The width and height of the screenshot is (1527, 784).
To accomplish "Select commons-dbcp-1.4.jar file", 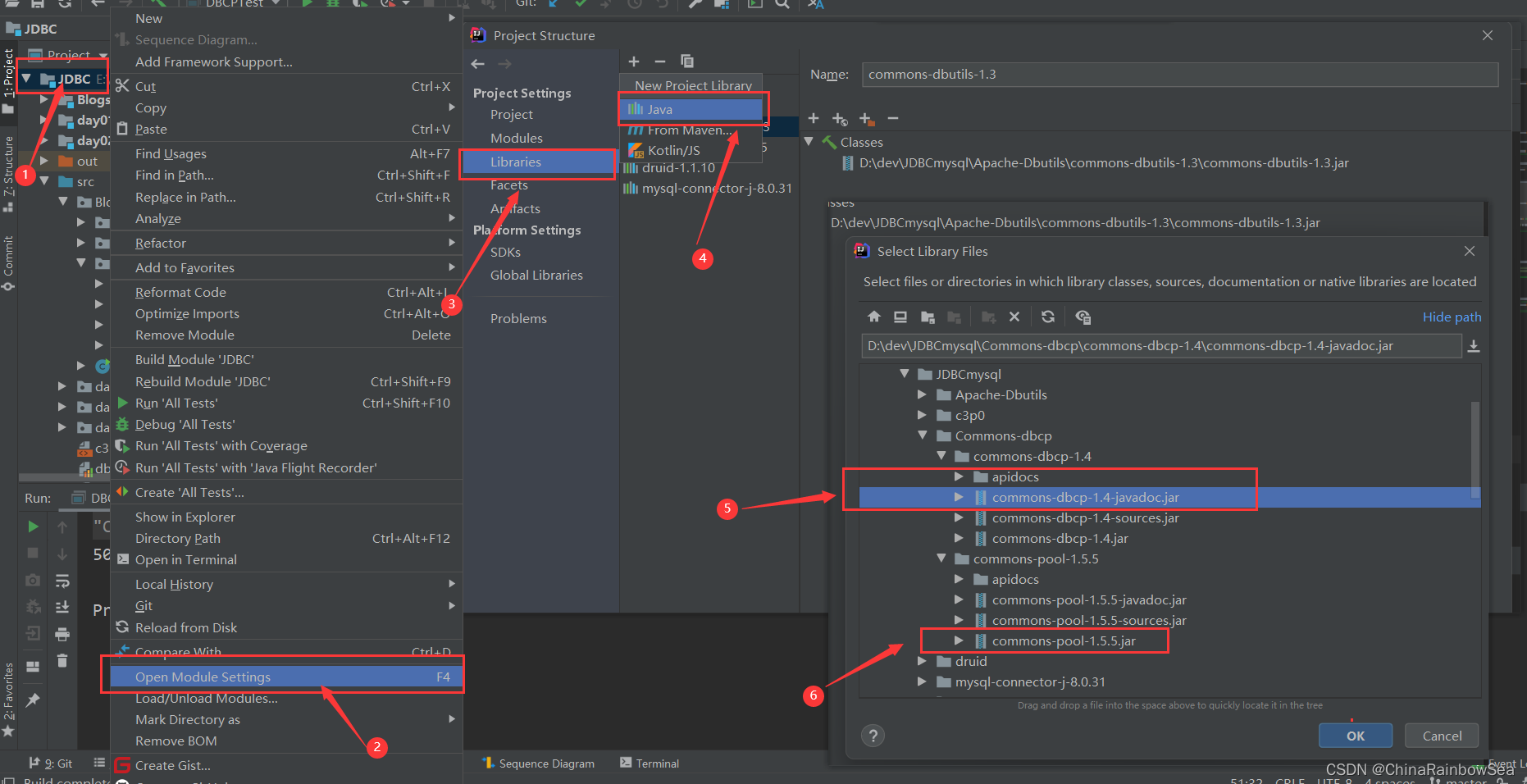I will click(x=1060, y=538).
